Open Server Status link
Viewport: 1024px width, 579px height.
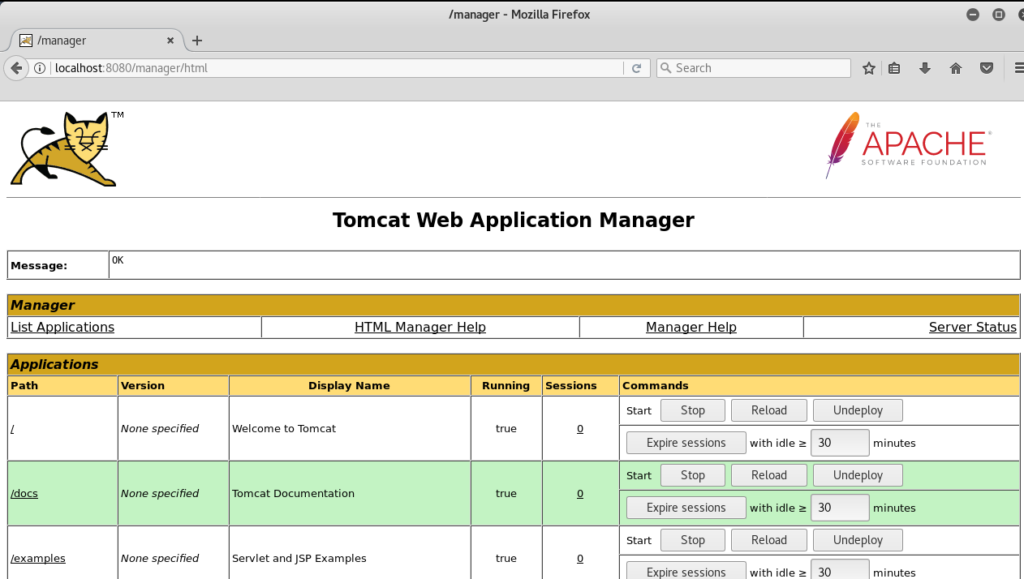pos(972,327)
